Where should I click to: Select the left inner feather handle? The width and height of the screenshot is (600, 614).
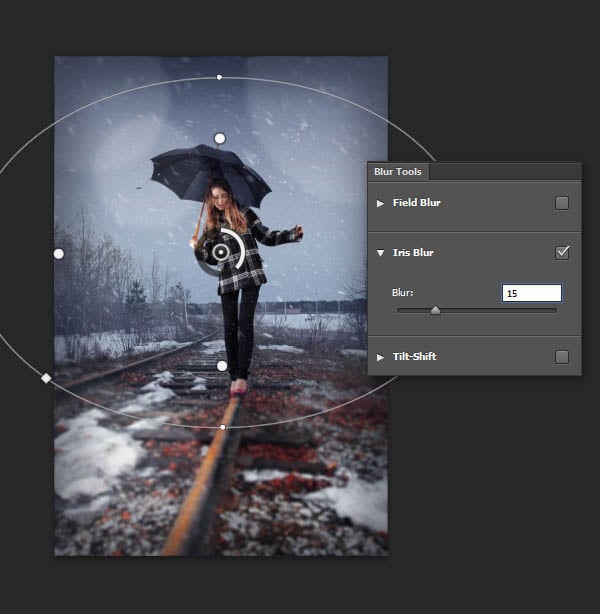(58, 254)
